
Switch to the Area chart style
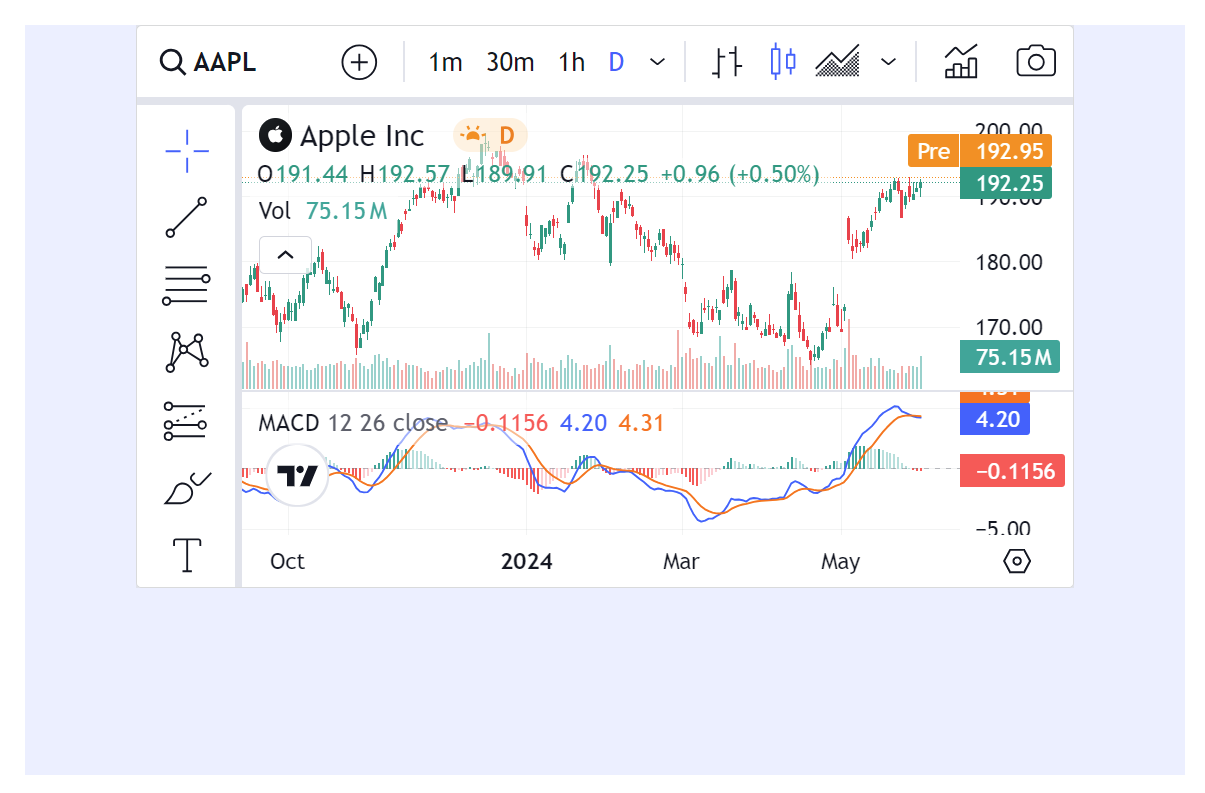coord(838,62)
